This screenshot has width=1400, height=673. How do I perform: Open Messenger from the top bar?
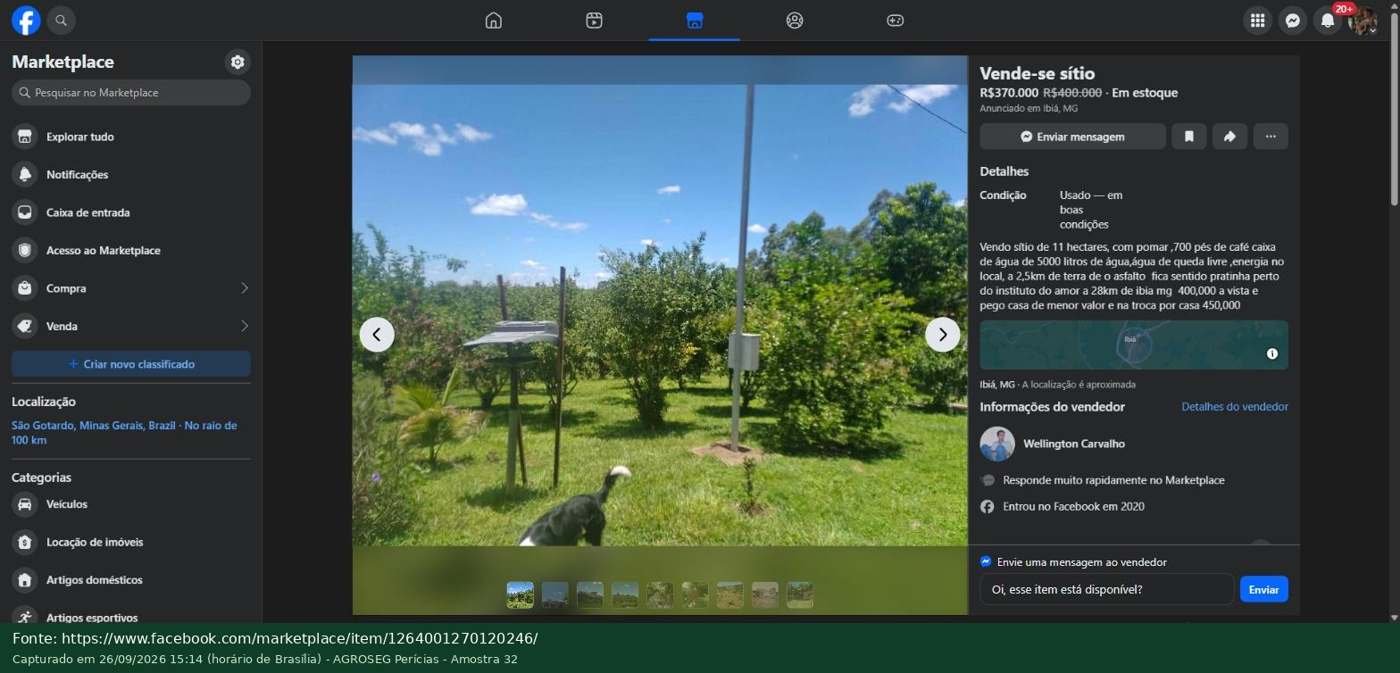(x=1292, y=20)
